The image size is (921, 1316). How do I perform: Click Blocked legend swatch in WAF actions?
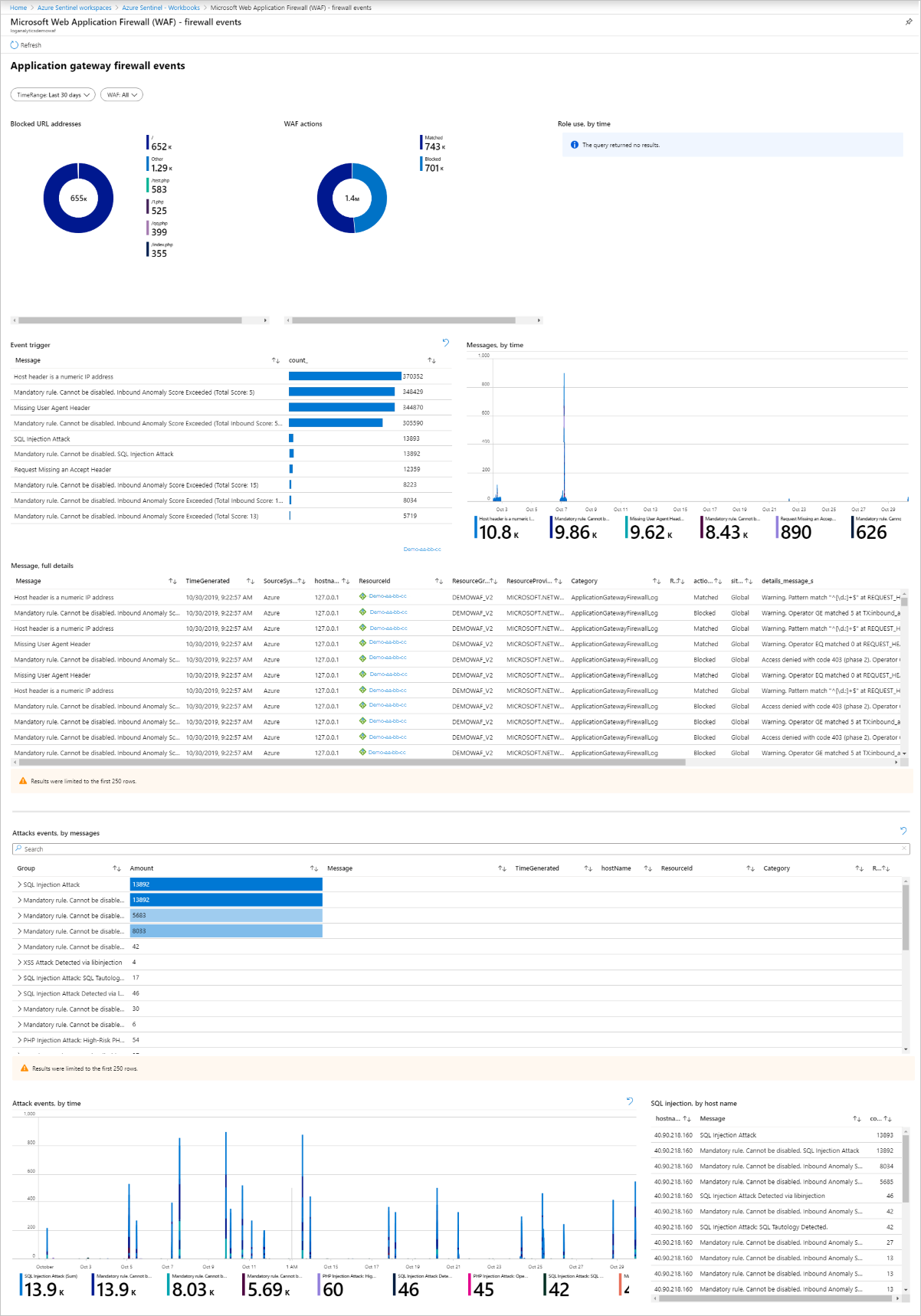coord(421,163)
